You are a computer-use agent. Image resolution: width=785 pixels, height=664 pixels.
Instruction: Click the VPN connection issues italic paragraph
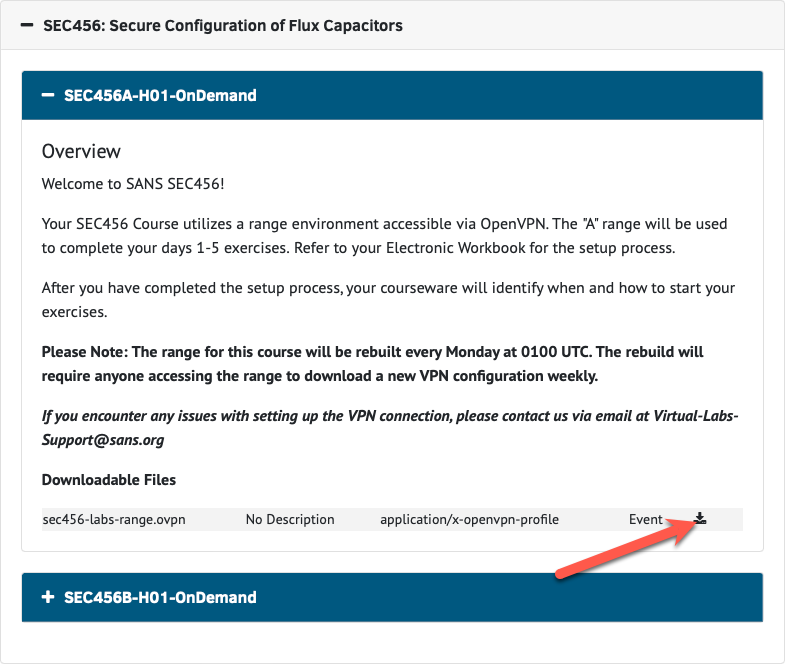pyautogui.click(x=390, y=428)
